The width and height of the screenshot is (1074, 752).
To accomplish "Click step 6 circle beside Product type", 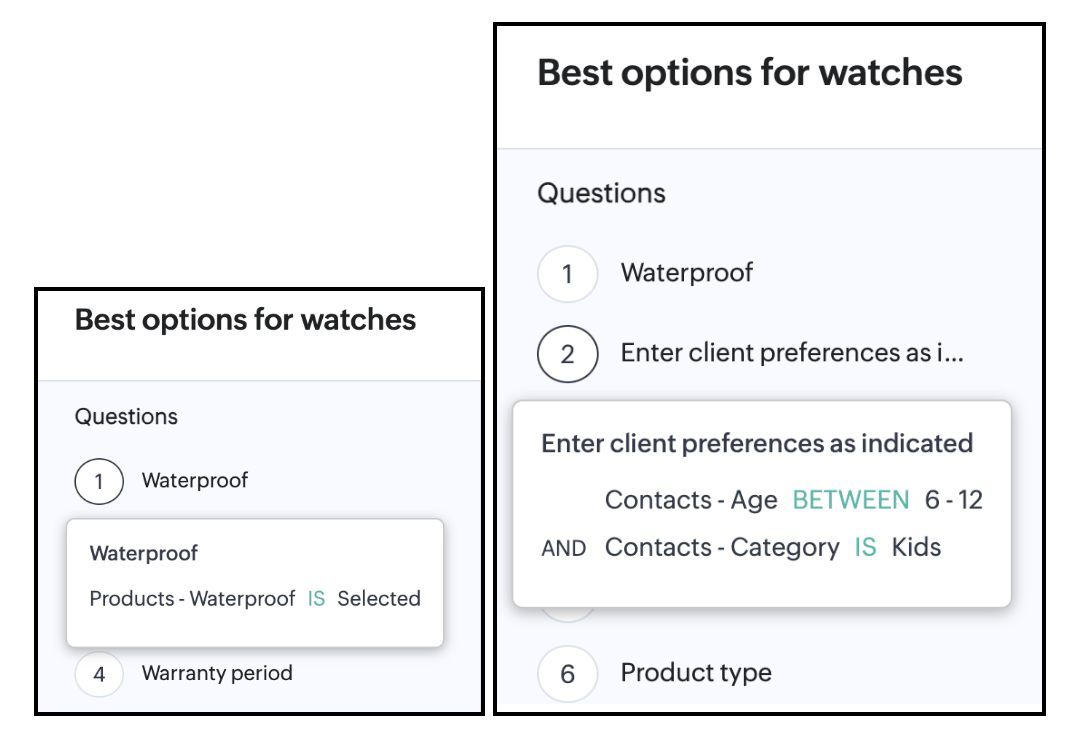I will pyautogui.click(x=567, y=674).
